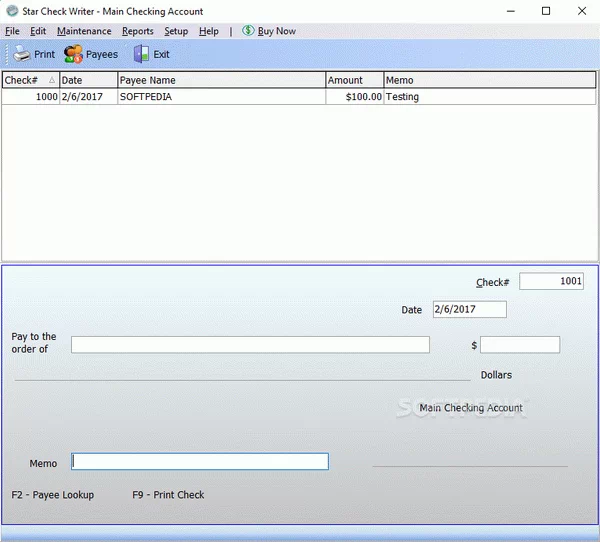Screen dimensions: 600x542
Task: Focus the Date input field
Action: tap(469, 310)
